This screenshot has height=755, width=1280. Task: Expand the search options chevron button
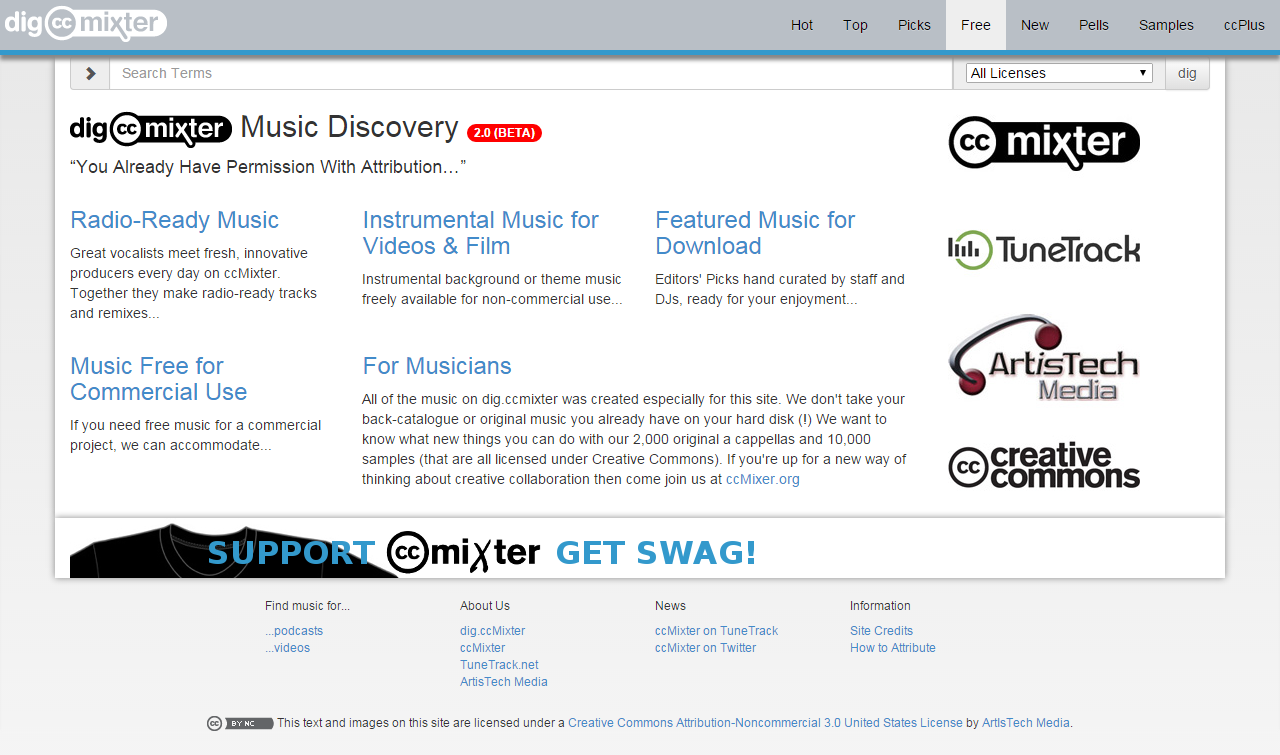90,73
